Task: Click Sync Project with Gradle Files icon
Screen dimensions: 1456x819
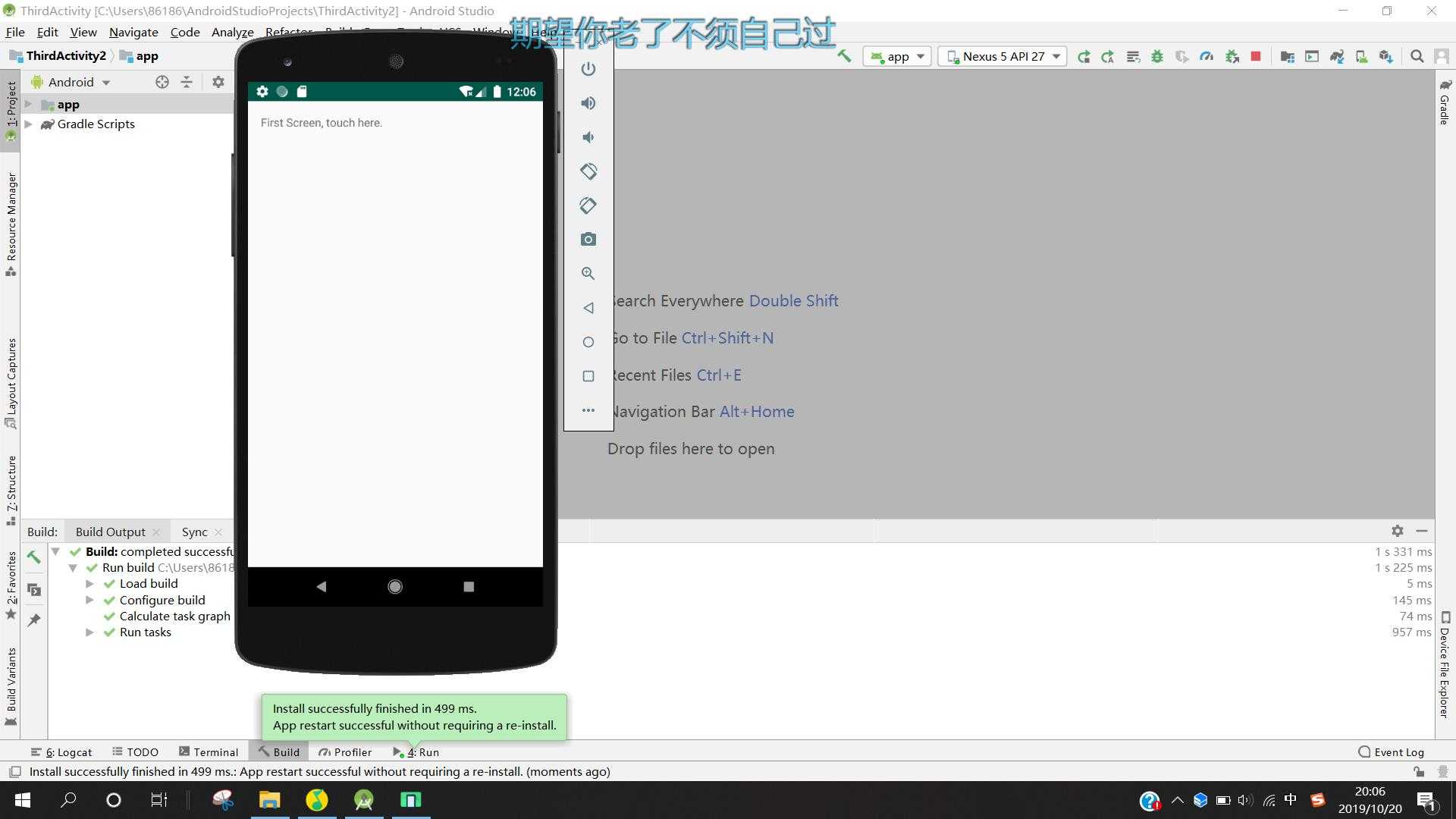Action: [1337, 56]
